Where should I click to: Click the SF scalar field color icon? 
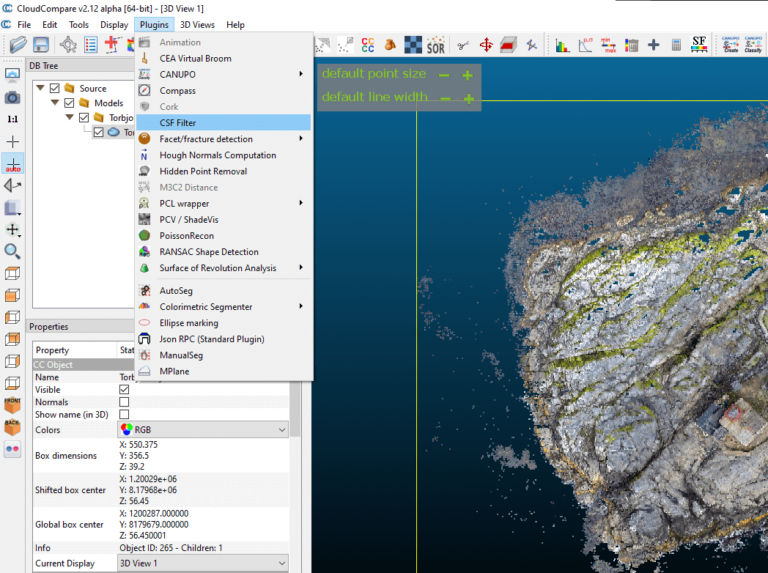[x=699, y=45]
